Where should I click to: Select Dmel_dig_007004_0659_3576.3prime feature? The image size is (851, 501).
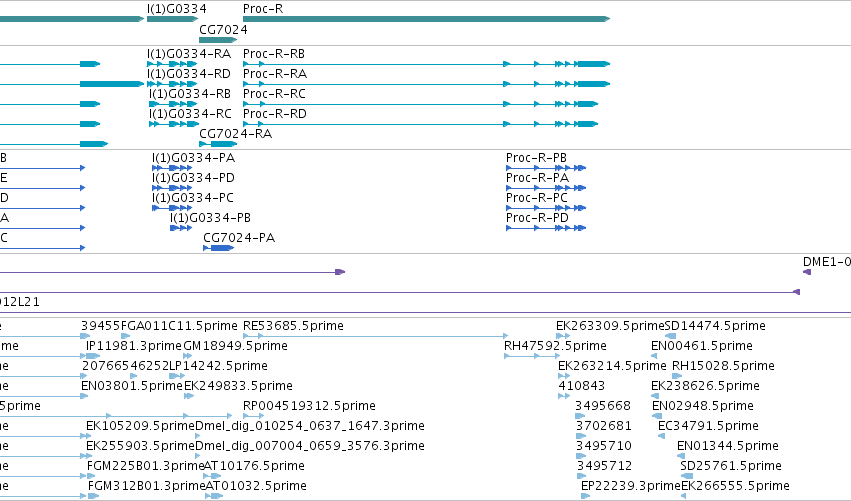310,447
